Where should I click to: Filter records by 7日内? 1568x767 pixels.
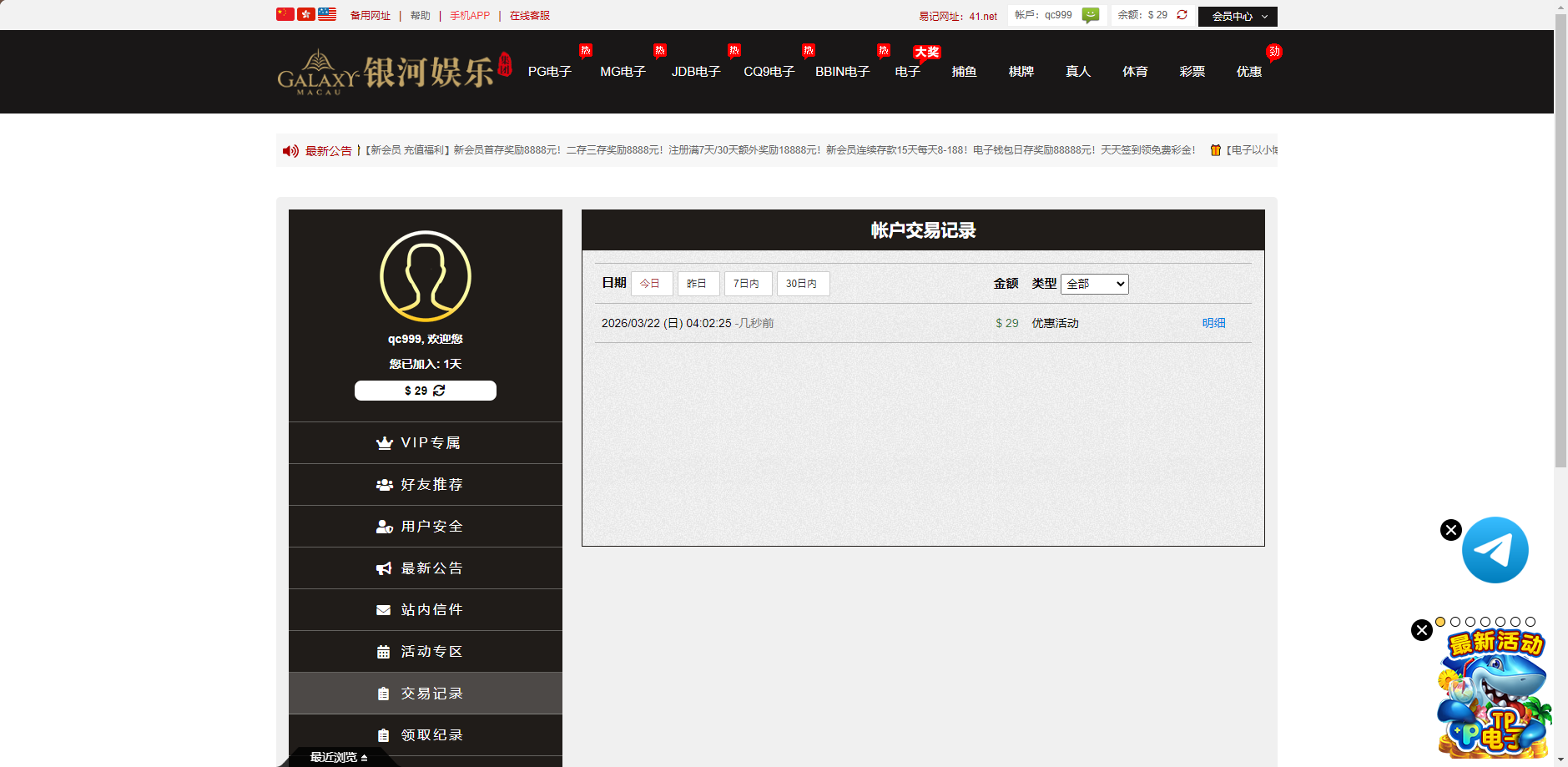(747, 284)
